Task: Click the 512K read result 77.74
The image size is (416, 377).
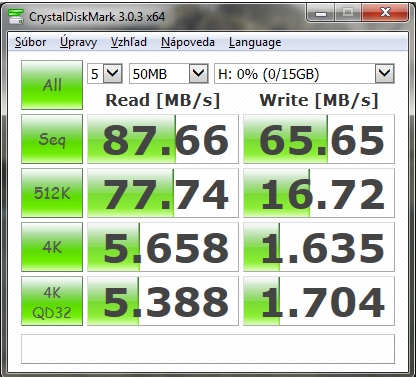Action: [163, 193]
